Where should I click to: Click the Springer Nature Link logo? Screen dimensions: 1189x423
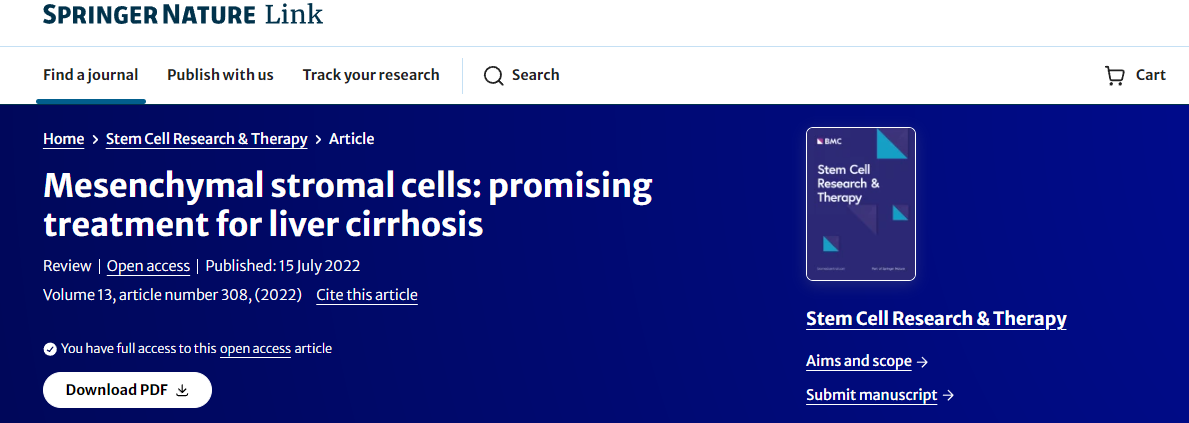pos(183,15)
